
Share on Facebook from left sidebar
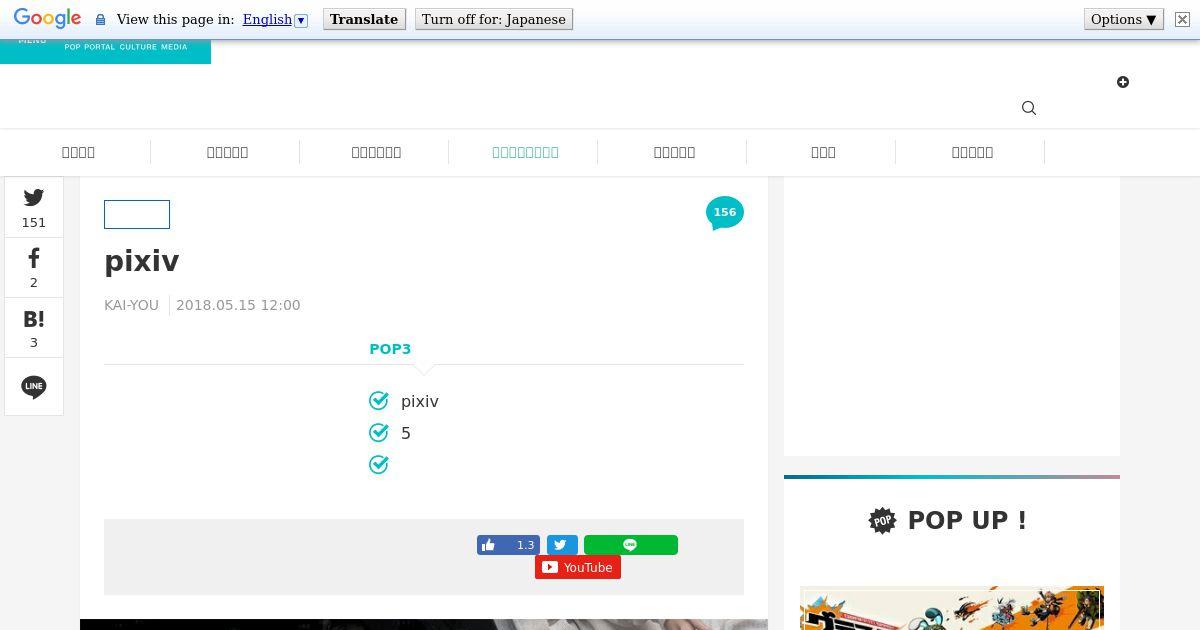click(34, 267)
